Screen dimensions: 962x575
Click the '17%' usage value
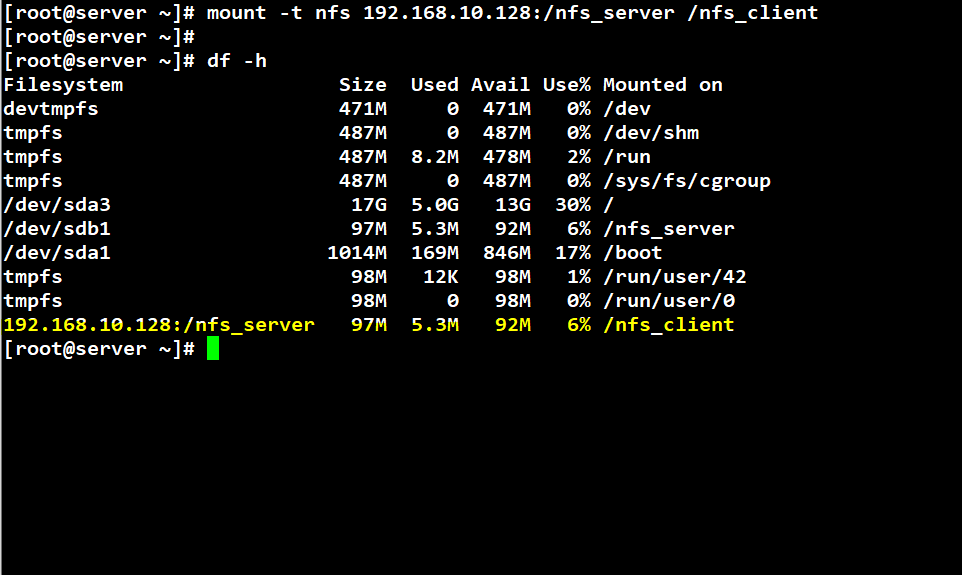pyautogui.click(x=572, y=252)
